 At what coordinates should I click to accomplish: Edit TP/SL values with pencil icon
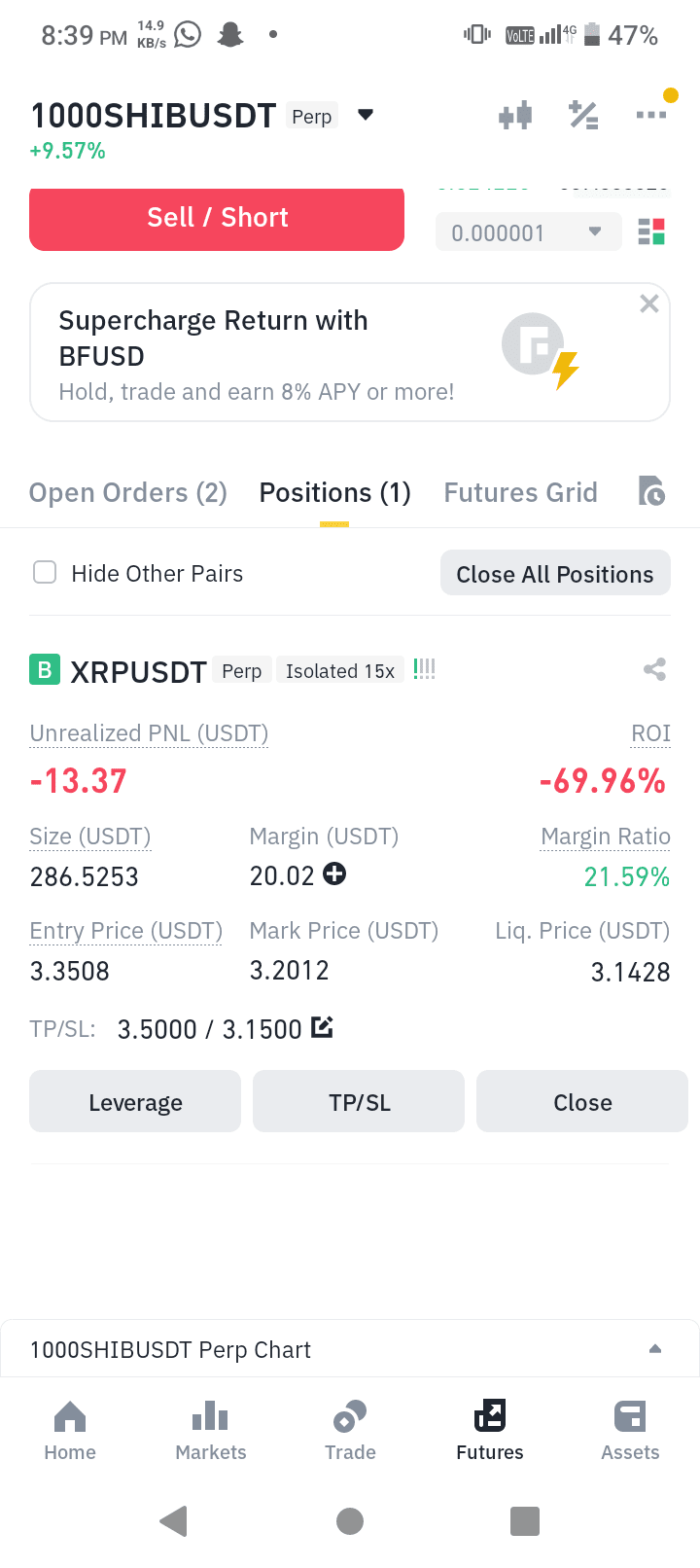[322, 1027]
